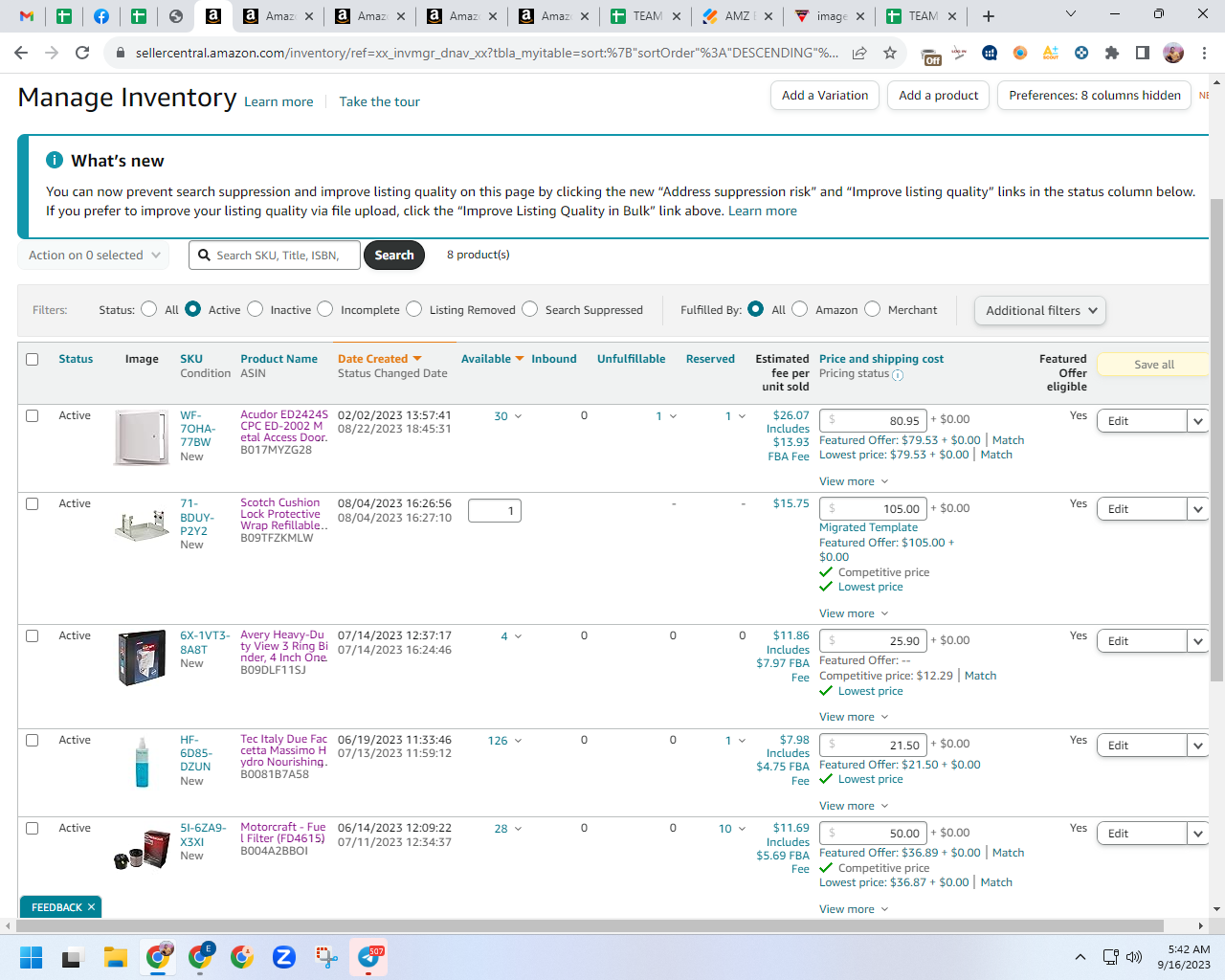Switch to the 'image' browser tab
The width and height of the screenshot is (1225, 980).
[x=830, y=16]
